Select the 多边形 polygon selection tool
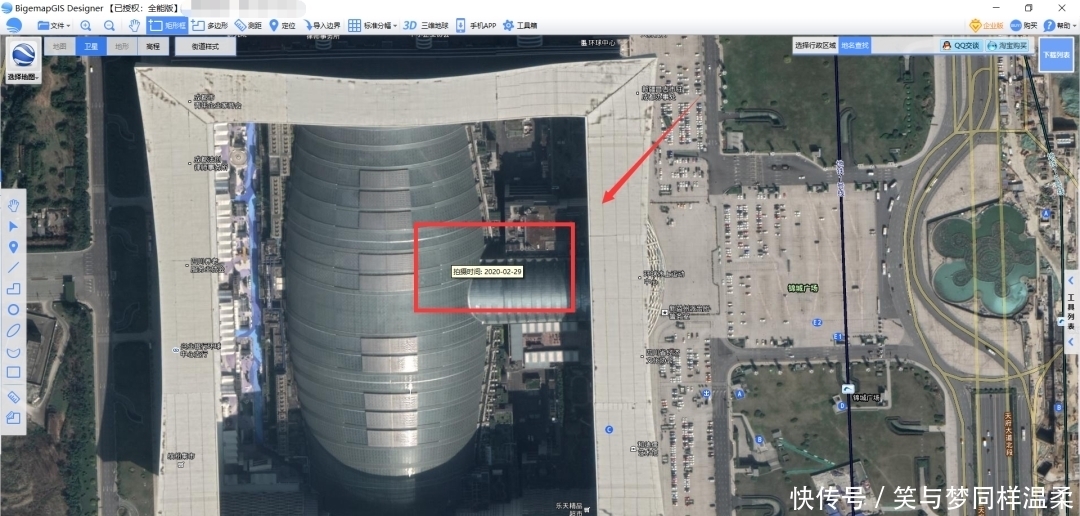Image resolution: width=1080 pixels, height=516 pixels. (x=209, y=25)
